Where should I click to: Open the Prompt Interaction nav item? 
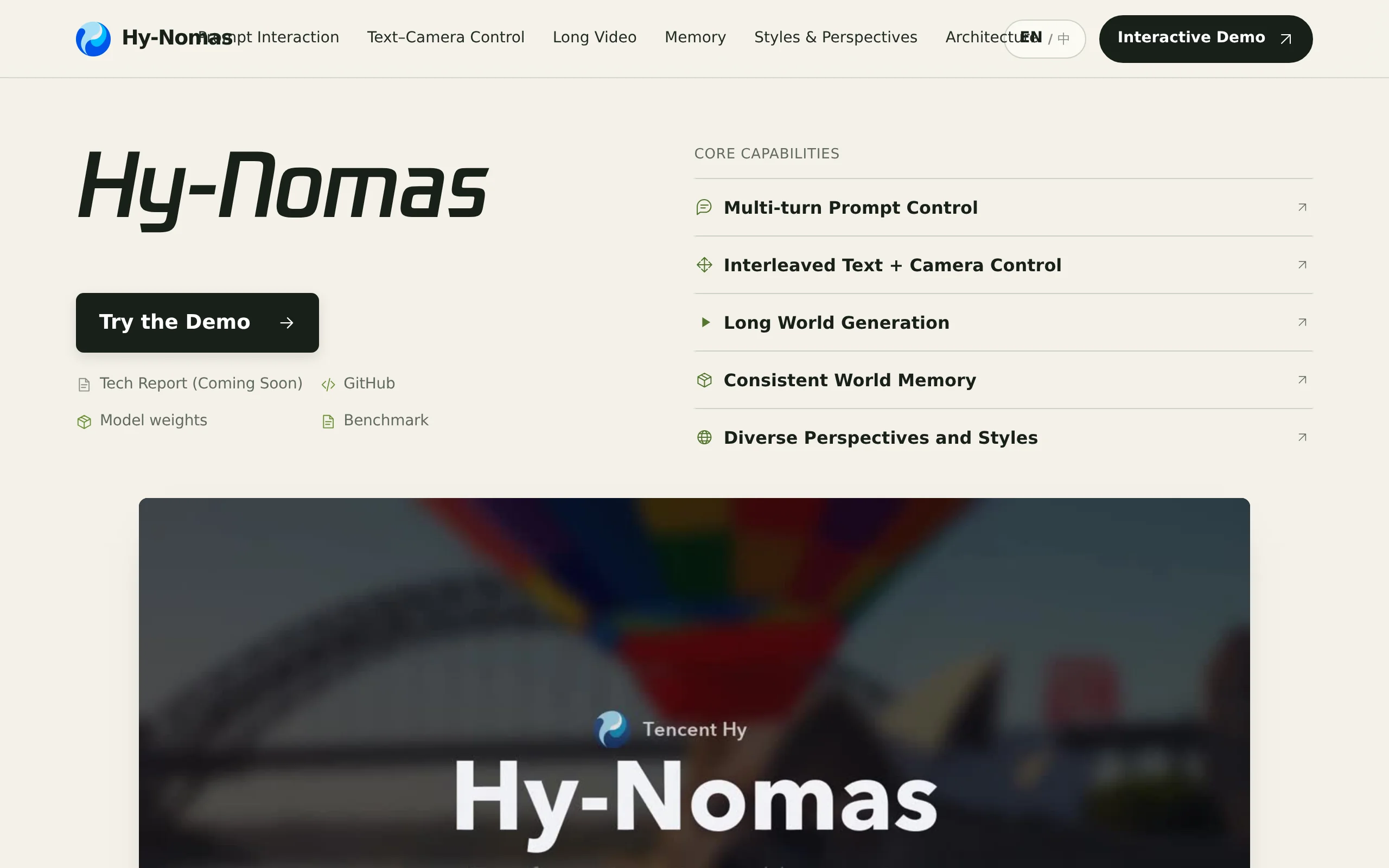pyautogui.click(x=268, y=37)
